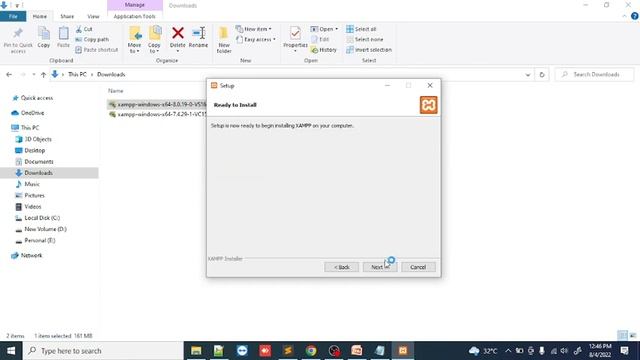Click Cancel in XAMPP Setup
640x360 pixels.
point(418,267)
